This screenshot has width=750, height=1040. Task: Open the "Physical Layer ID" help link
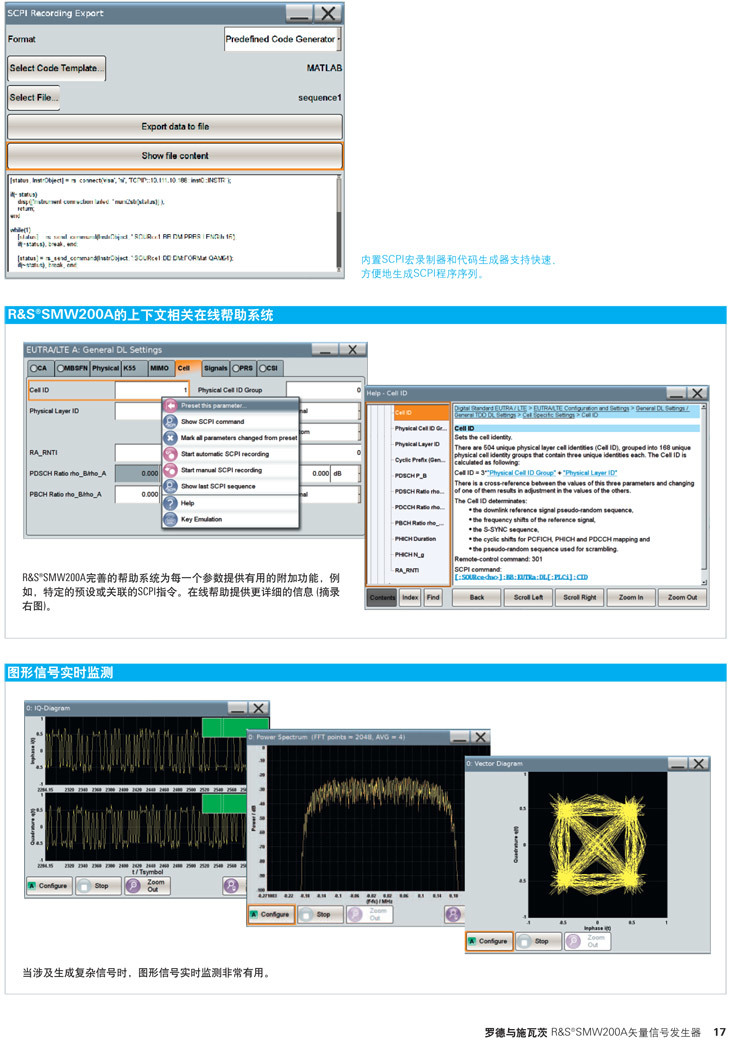click(590, 473)
